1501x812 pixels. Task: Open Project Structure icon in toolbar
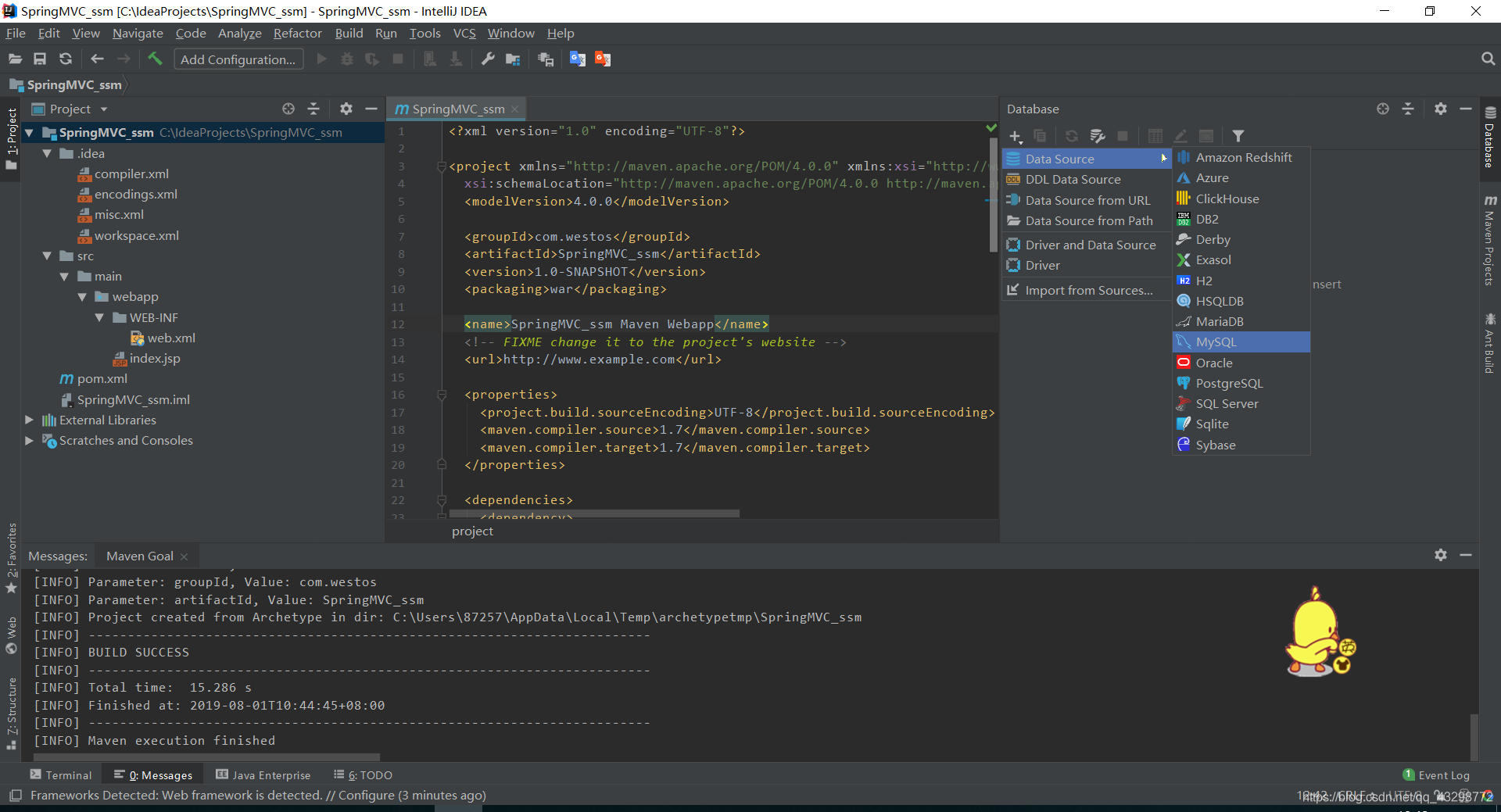pos(513,59)
